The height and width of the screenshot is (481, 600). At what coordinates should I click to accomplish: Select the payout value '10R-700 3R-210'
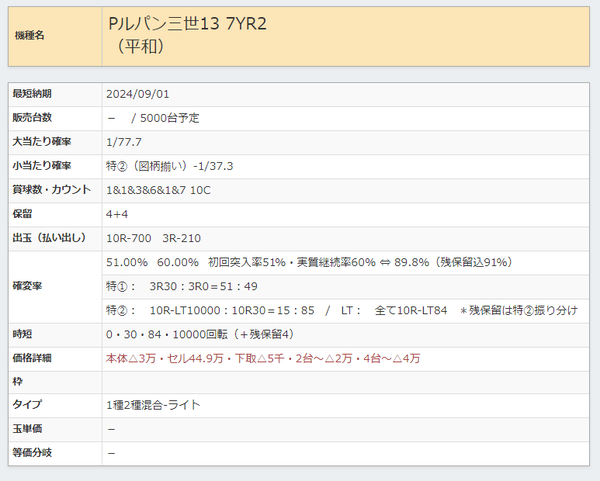tap(153, 238)
